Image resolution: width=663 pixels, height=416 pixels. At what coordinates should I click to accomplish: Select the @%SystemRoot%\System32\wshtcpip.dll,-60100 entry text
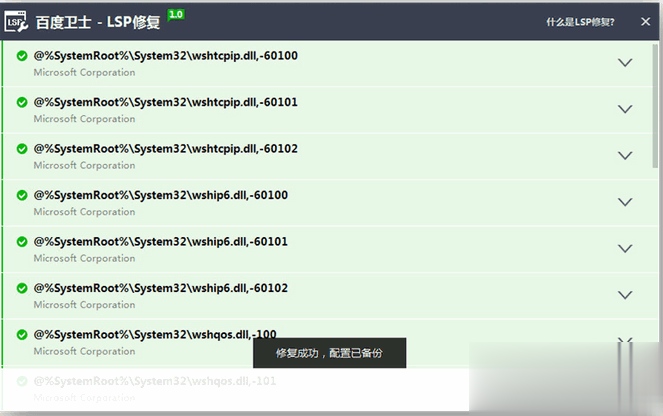click(165, 56)
